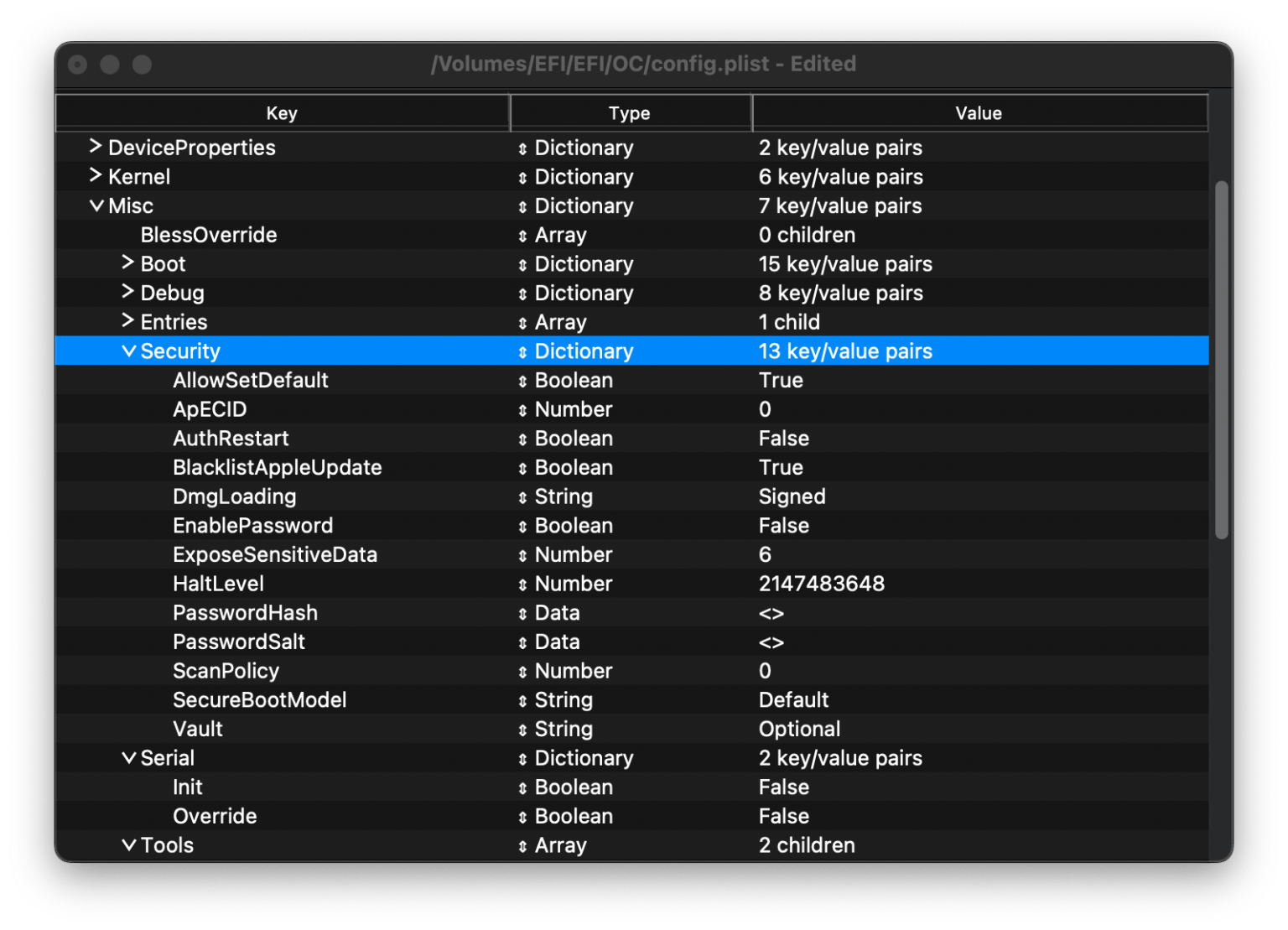
Task: Collapse the Security dictionary
Action: pos(128,351)
